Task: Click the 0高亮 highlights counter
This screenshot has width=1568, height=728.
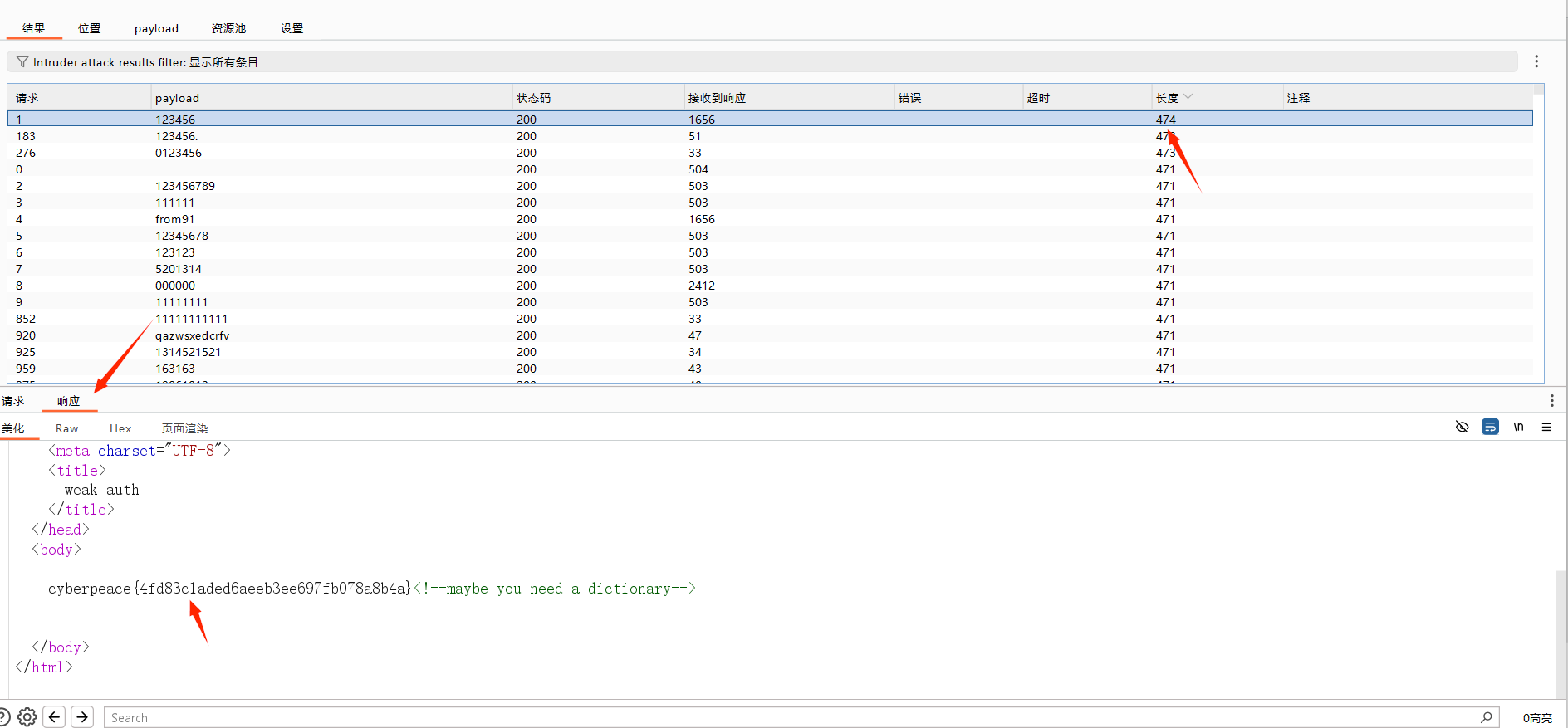Action: click(x=1537, y=718)
